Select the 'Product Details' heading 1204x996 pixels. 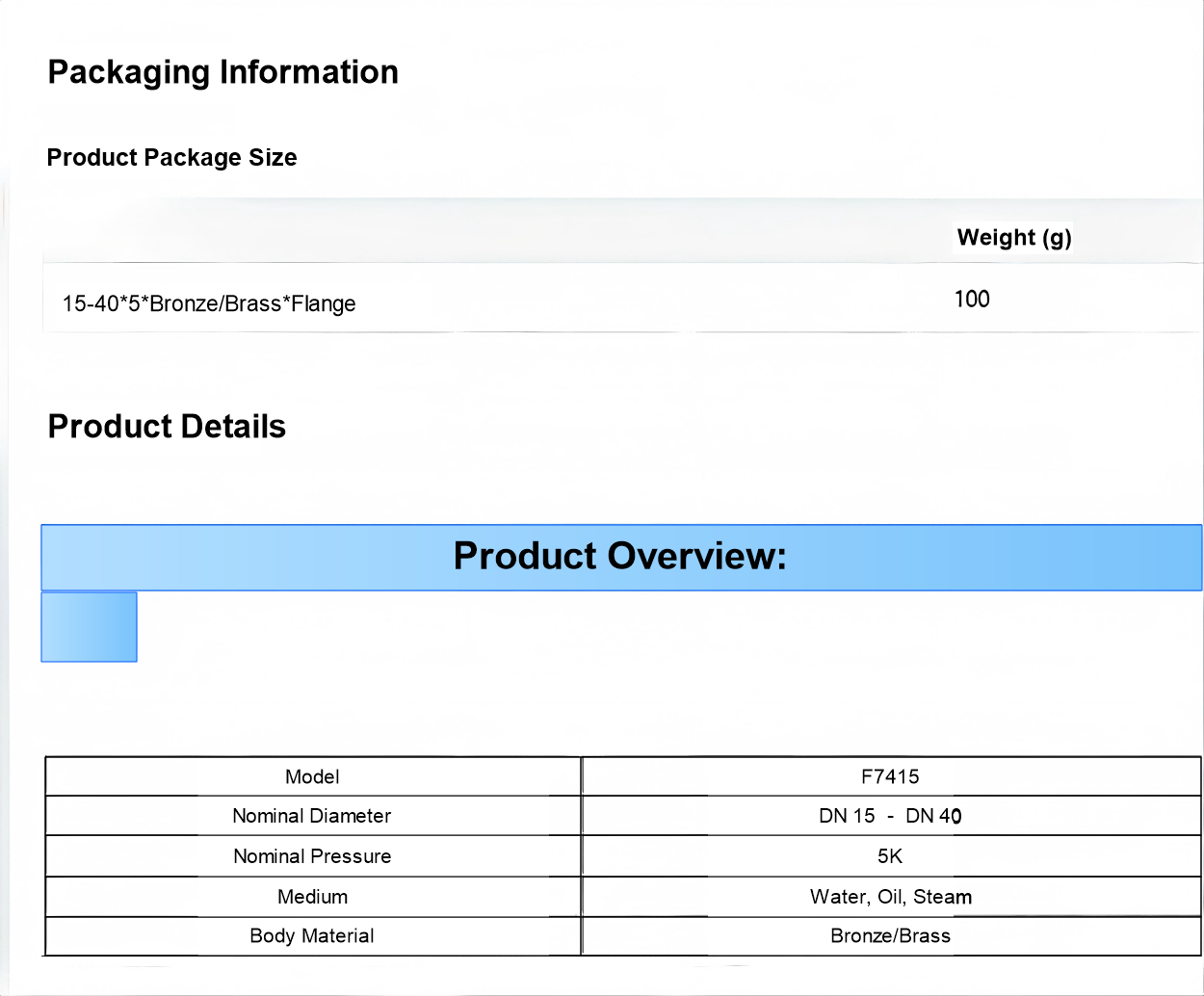pos(167,427)
